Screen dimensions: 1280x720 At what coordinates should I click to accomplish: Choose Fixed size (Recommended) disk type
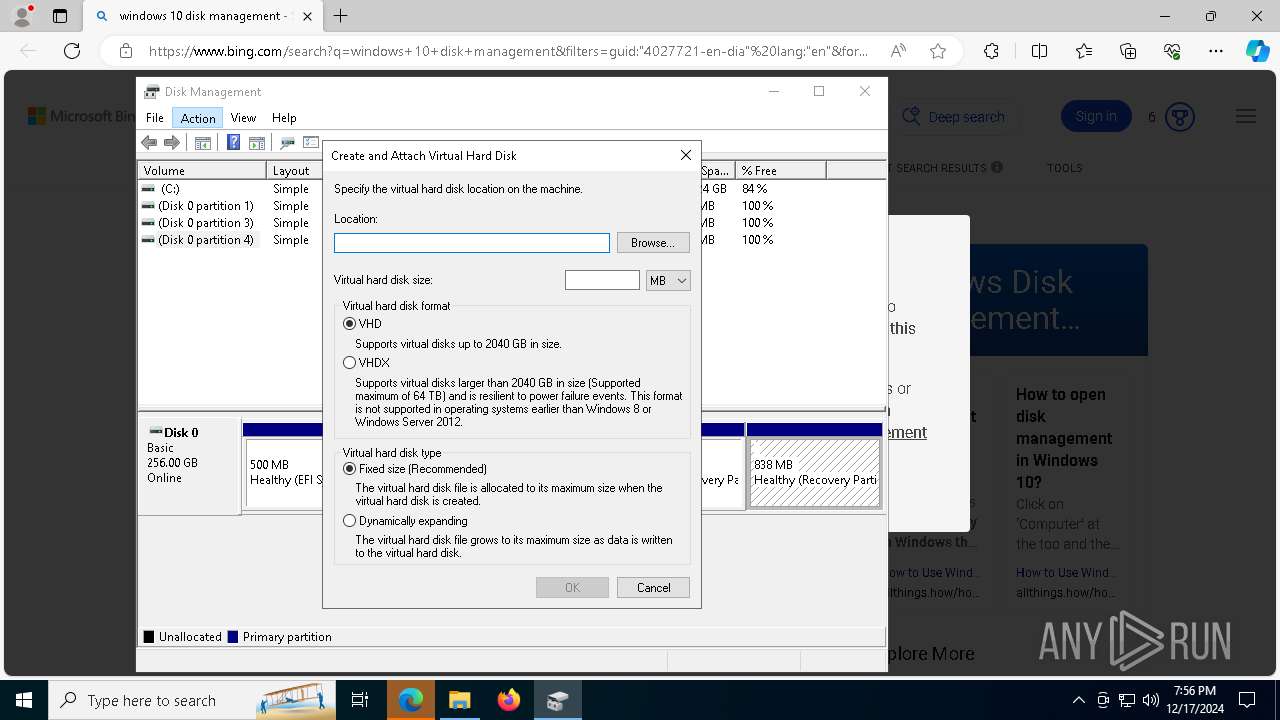pos(349,469)
